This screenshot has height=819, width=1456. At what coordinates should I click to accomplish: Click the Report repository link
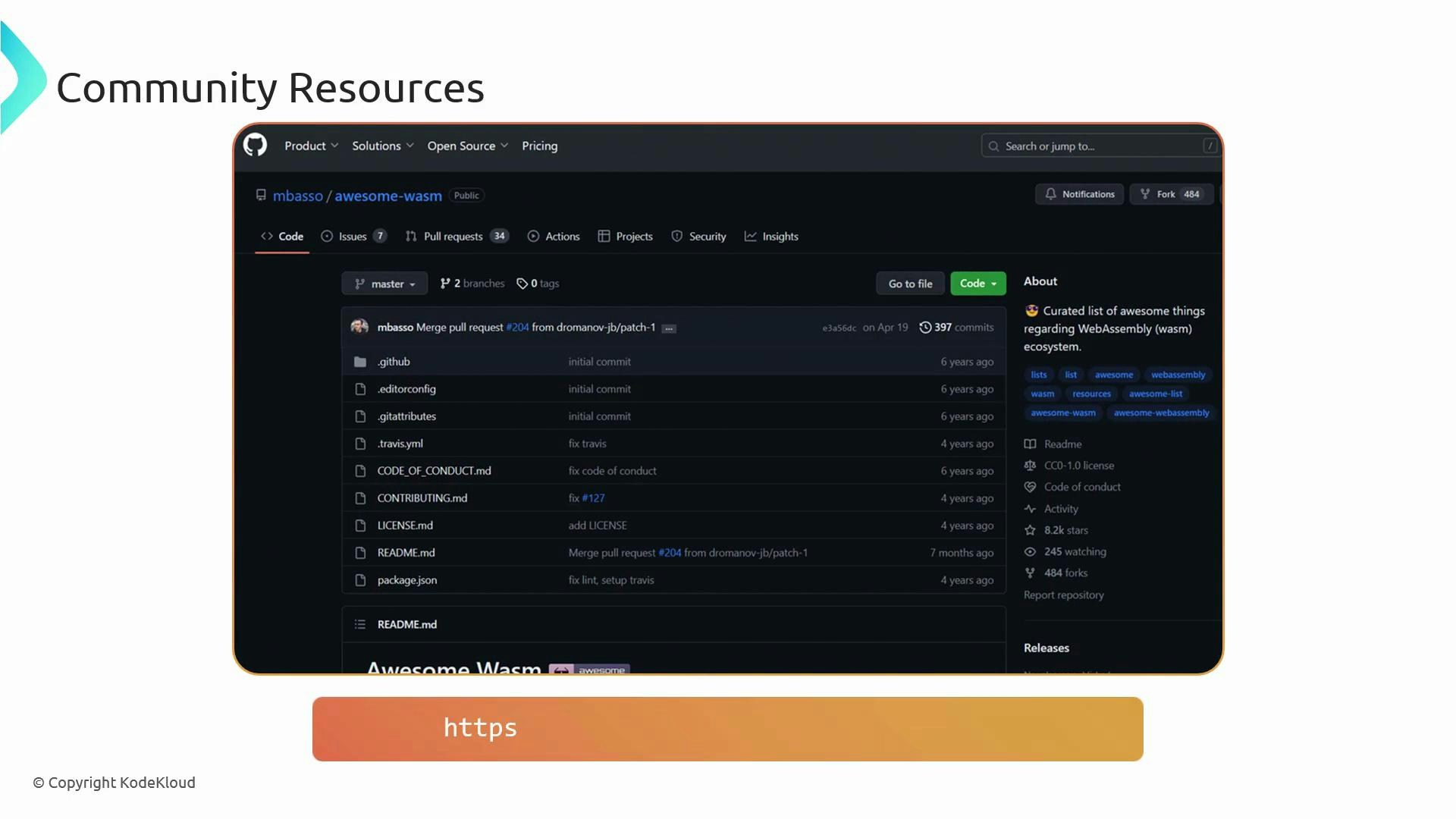point(1063,595)
